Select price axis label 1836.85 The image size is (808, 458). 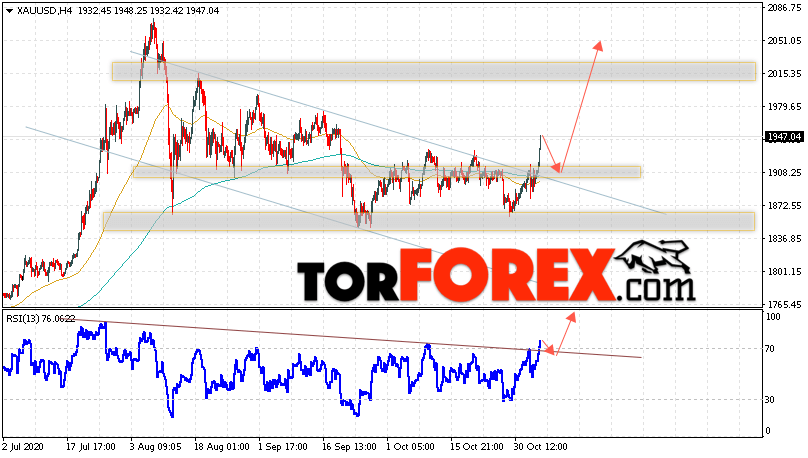click(784, 239)
